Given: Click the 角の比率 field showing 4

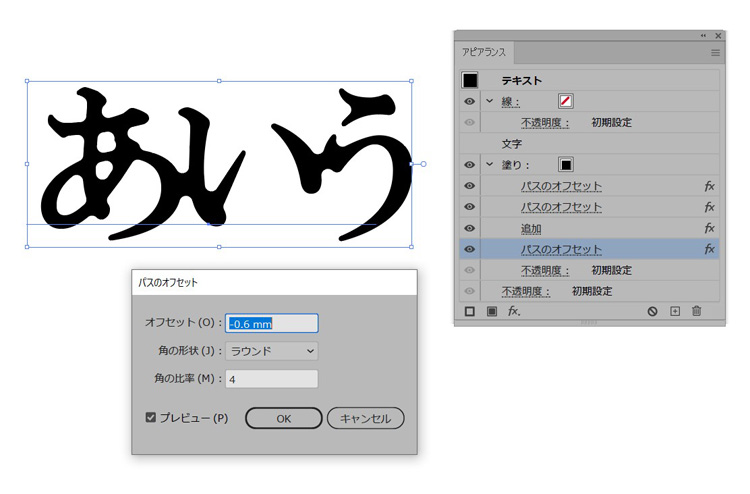Looking at the screenshot, I should 272,379.
